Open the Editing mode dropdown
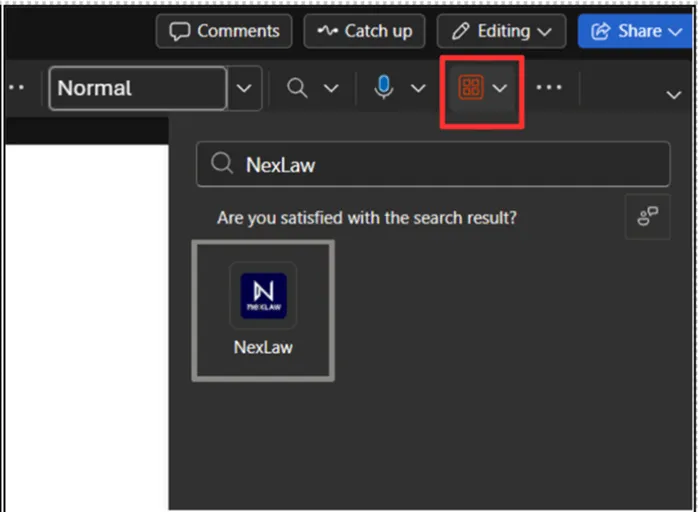 tap(501, 31)
